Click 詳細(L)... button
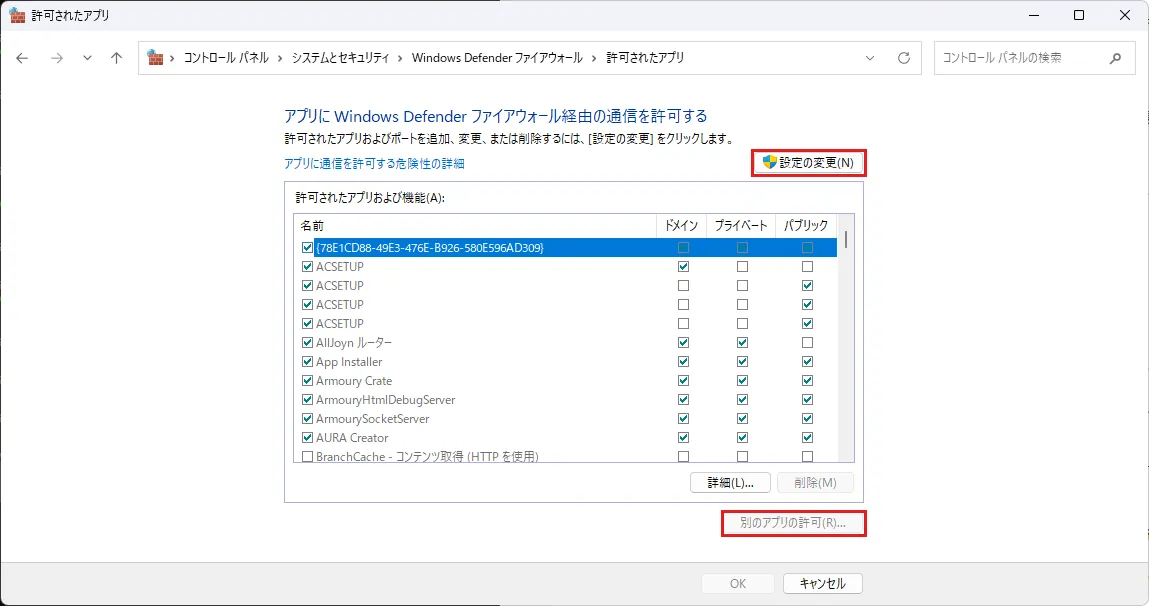1149x606 pixels. (x=731, y=483)
